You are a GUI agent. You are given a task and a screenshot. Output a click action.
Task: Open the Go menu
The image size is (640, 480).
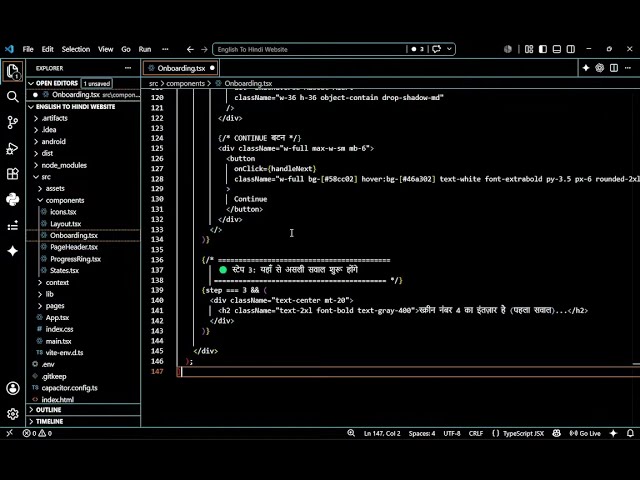126,49
